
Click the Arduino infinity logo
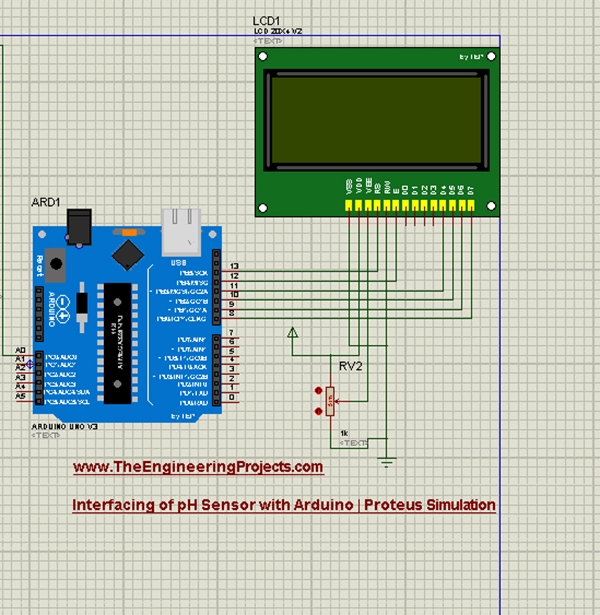pos(63,309)
